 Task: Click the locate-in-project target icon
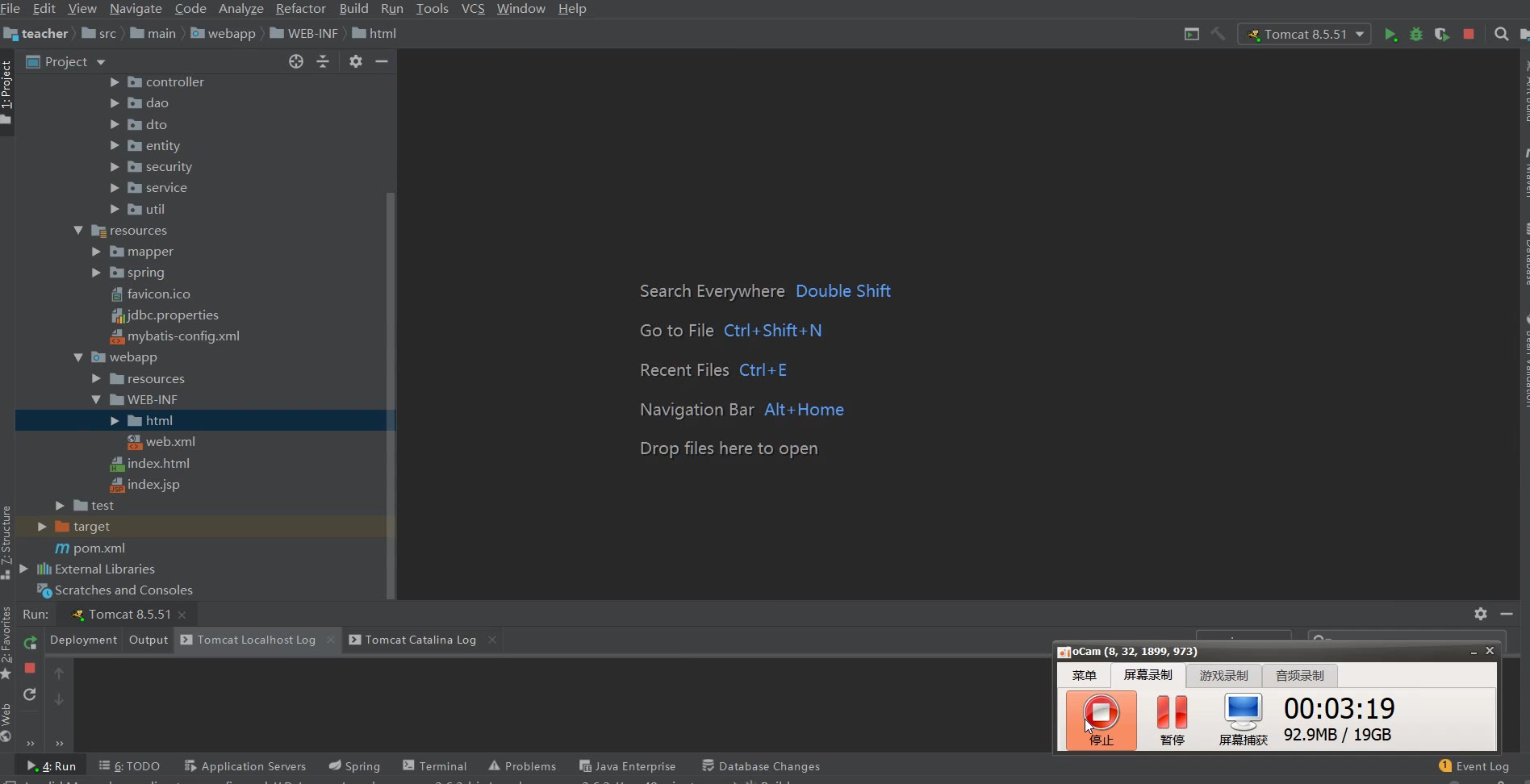[296, 62]
